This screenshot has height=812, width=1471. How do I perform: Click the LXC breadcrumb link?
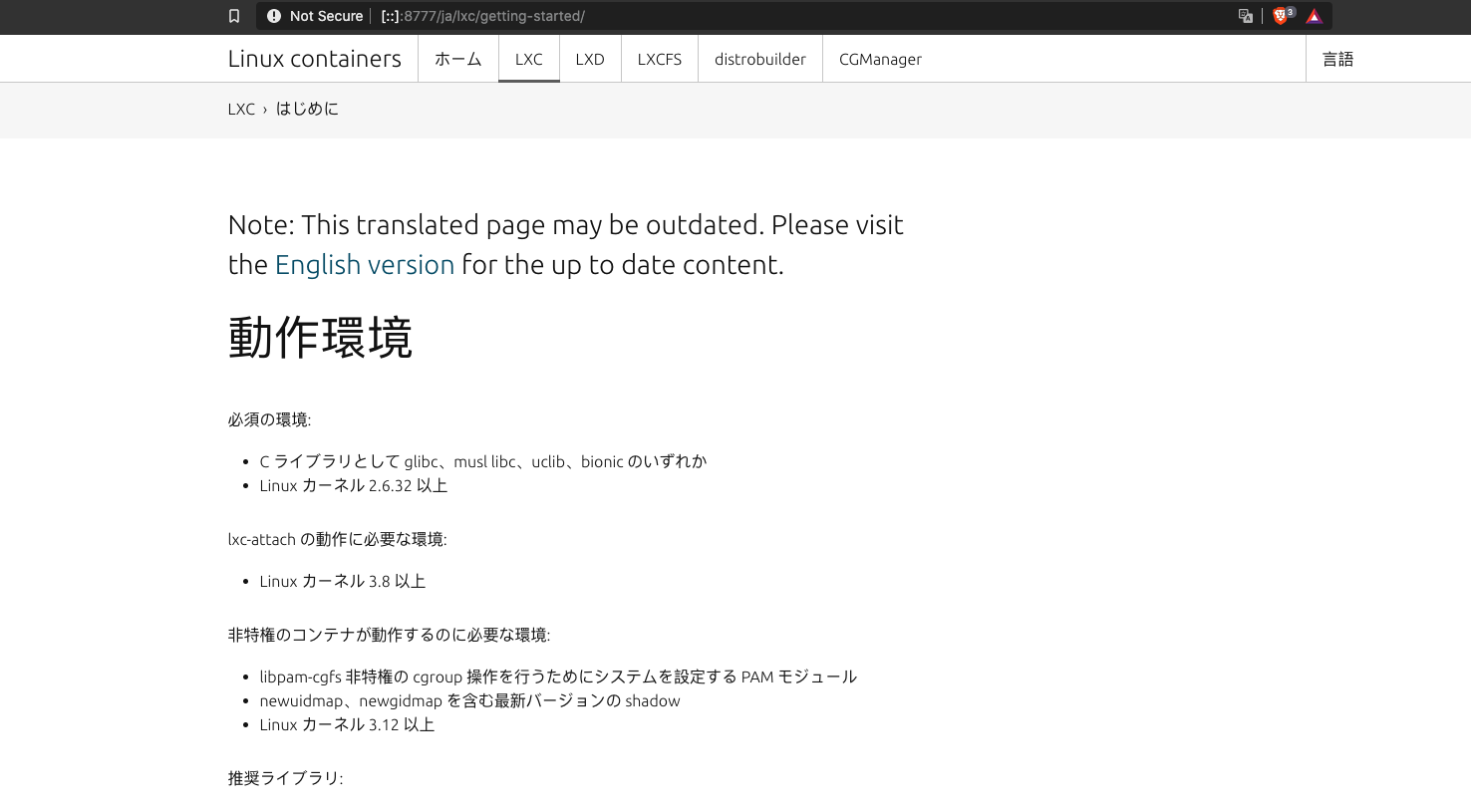tap(241, 109)
